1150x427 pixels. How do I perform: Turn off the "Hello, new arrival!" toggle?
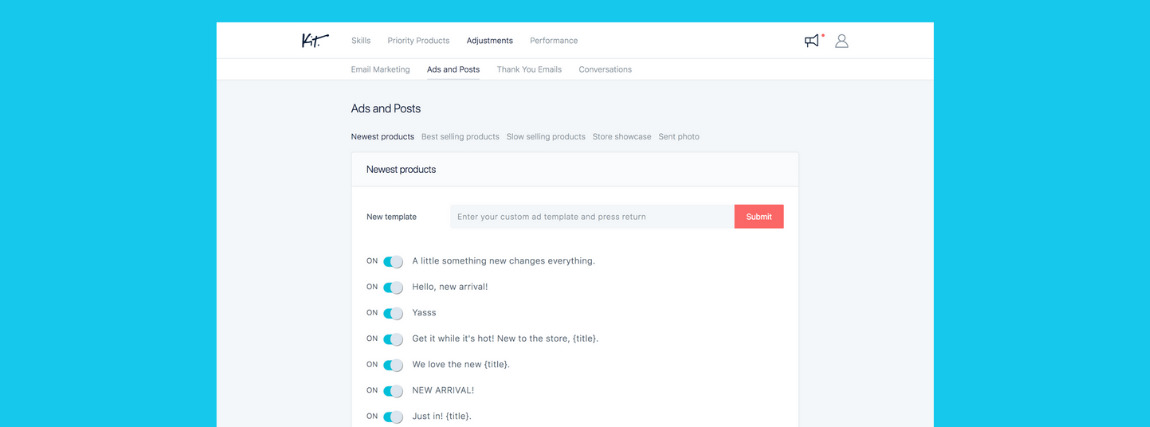[393, 288]
